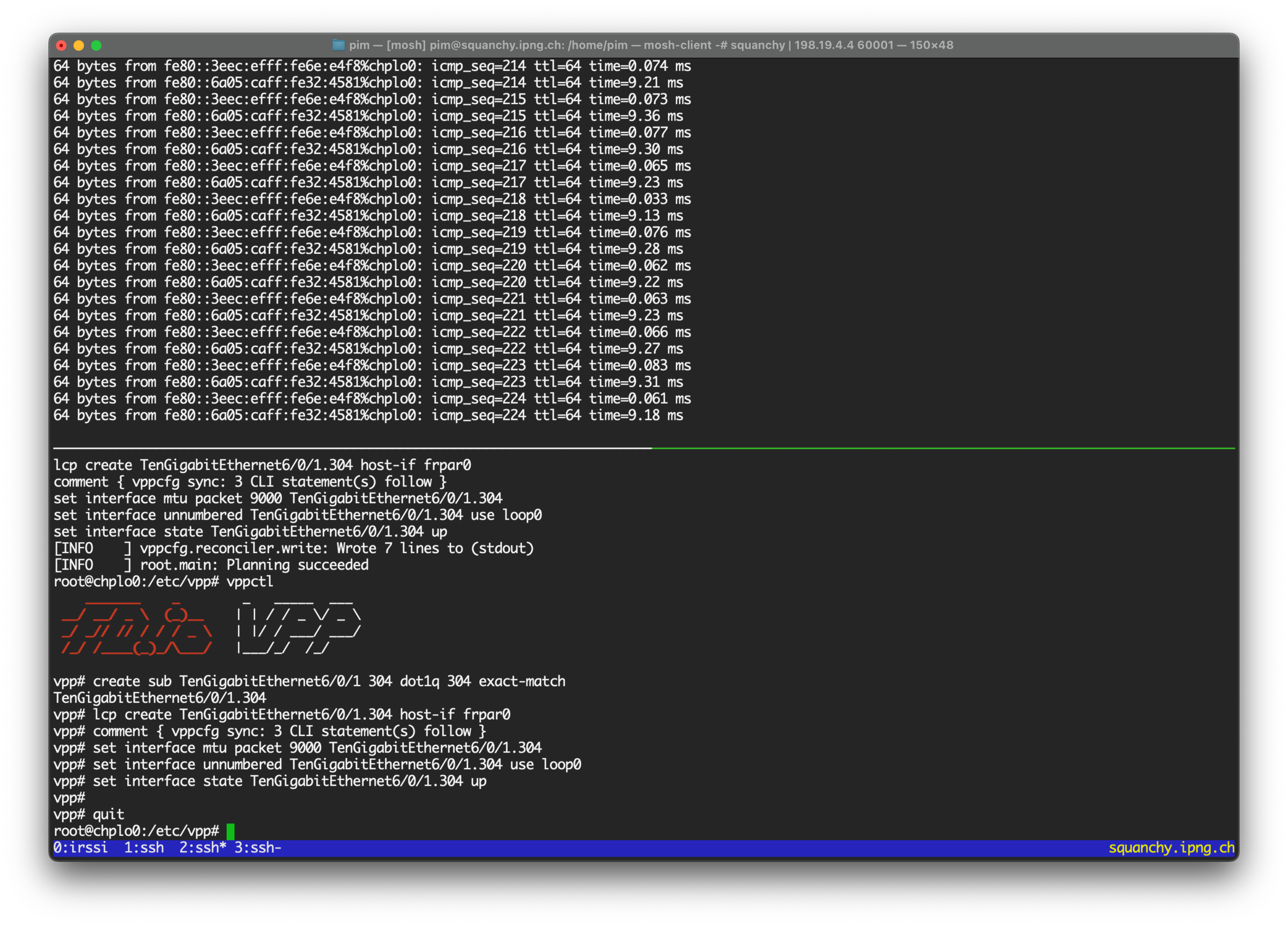Click squanchy.ipng.ch hostname in status bar
1288x926 pixels.
1171,848
